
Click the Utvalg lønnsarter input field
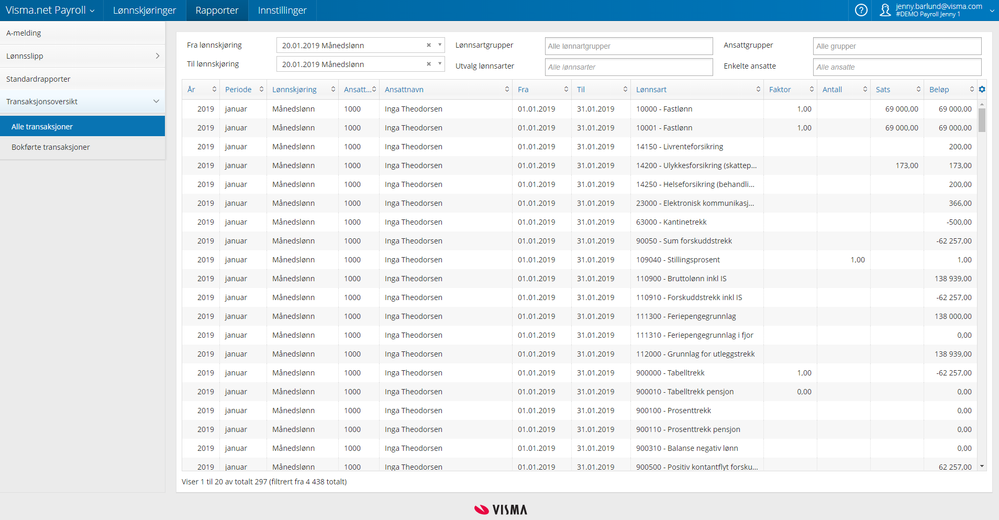[x=629, y=67]
